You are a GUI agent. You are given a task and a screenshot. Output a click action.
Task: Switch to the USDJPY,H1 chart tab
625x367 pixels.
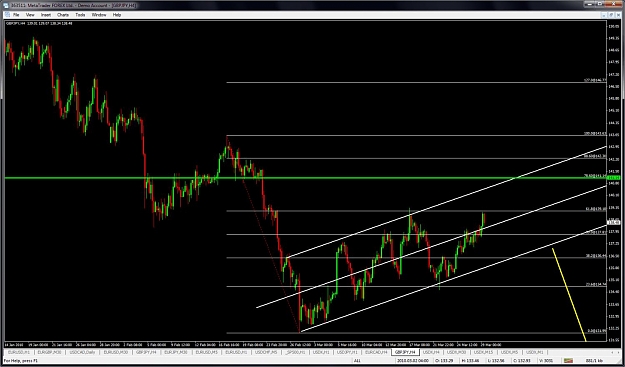pos(347,352)
